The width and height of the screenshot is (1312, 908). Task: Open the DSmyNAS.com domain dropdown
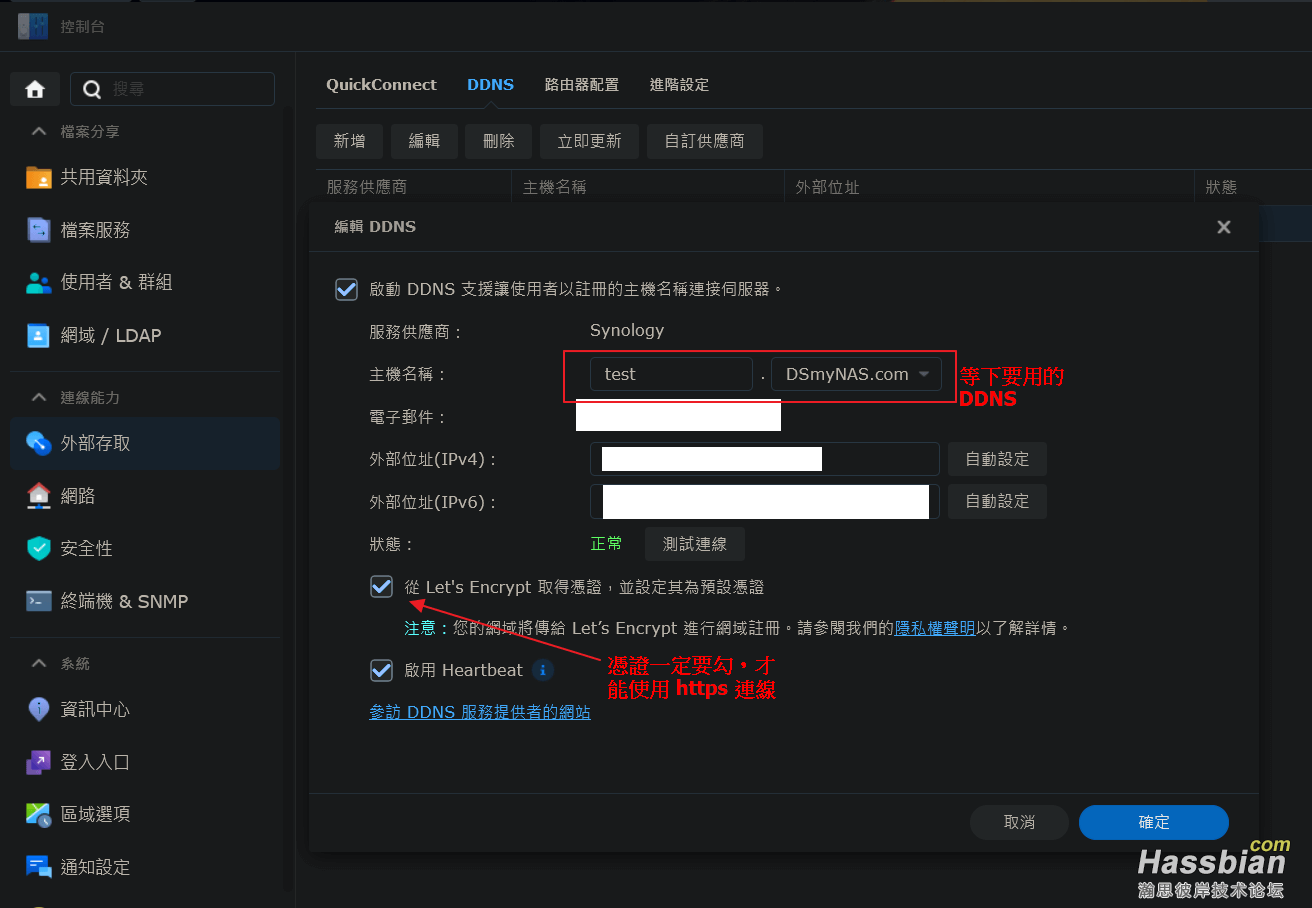(856, 374)
